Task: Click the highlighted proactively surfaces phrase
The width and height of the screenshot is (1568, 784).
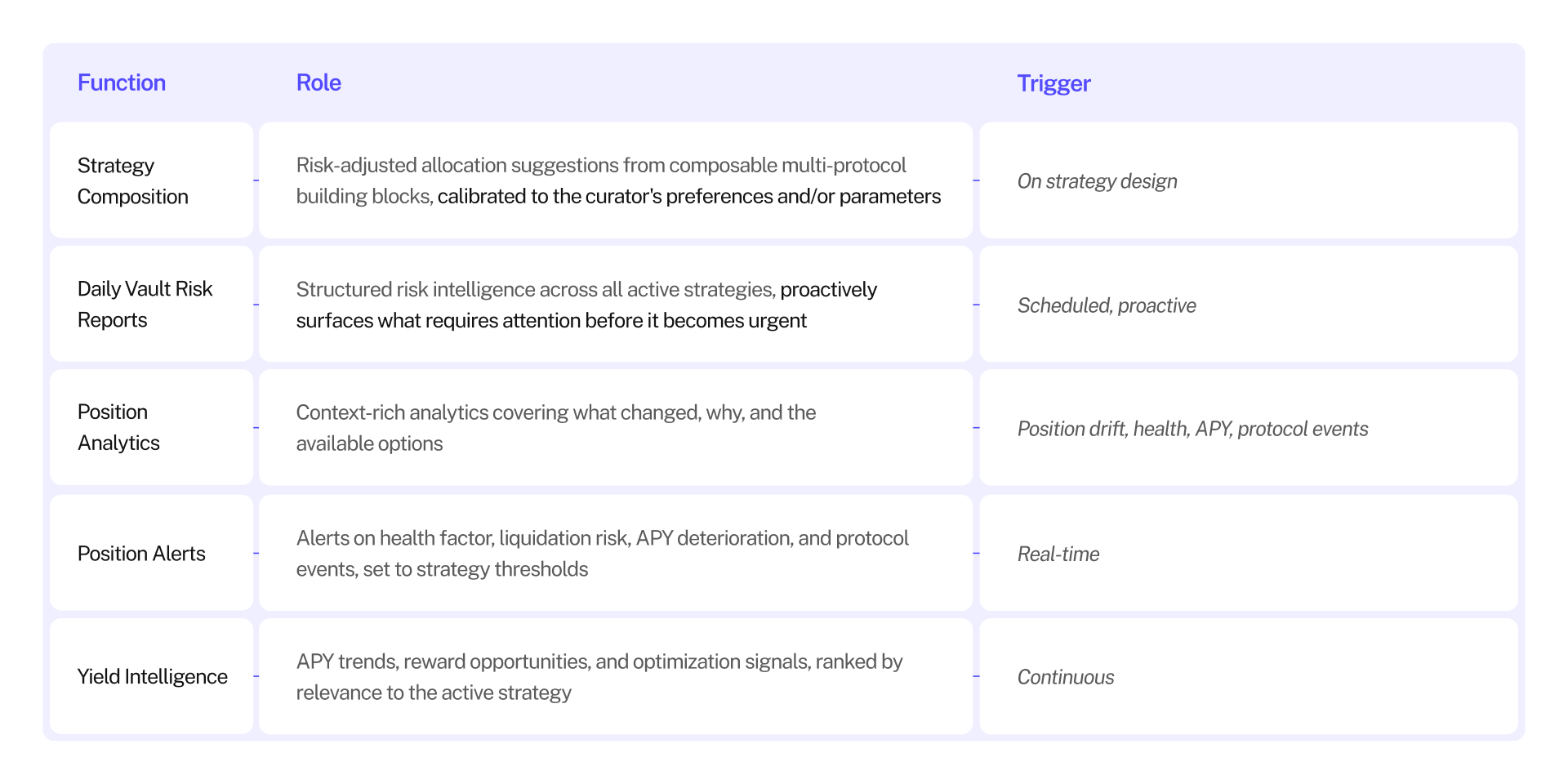Action: (x=586, y=305)
